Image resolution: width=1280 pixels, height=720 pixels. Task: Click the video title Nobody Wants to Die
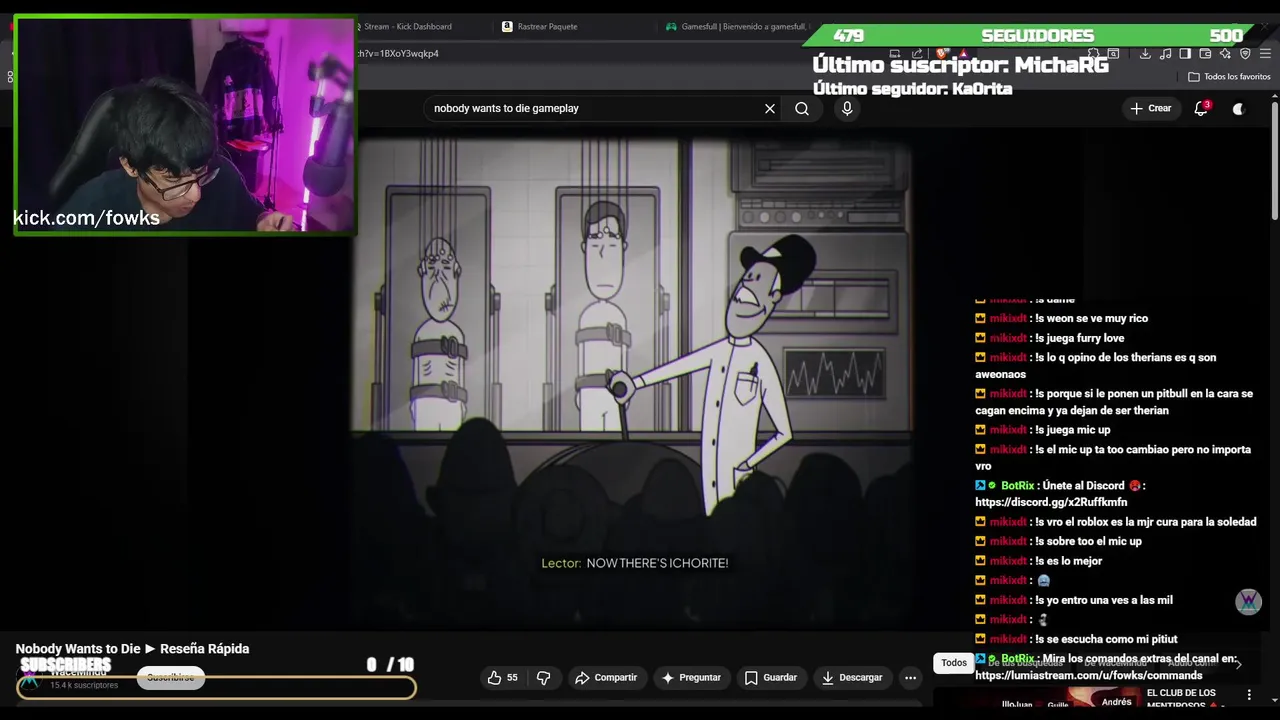coord(132,649)
